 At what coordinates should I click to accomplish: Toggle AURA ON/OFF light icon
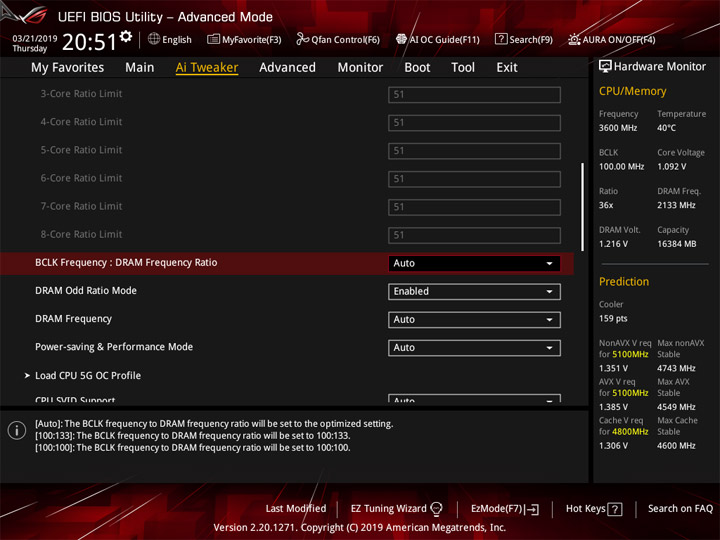[x=574, y=39]
